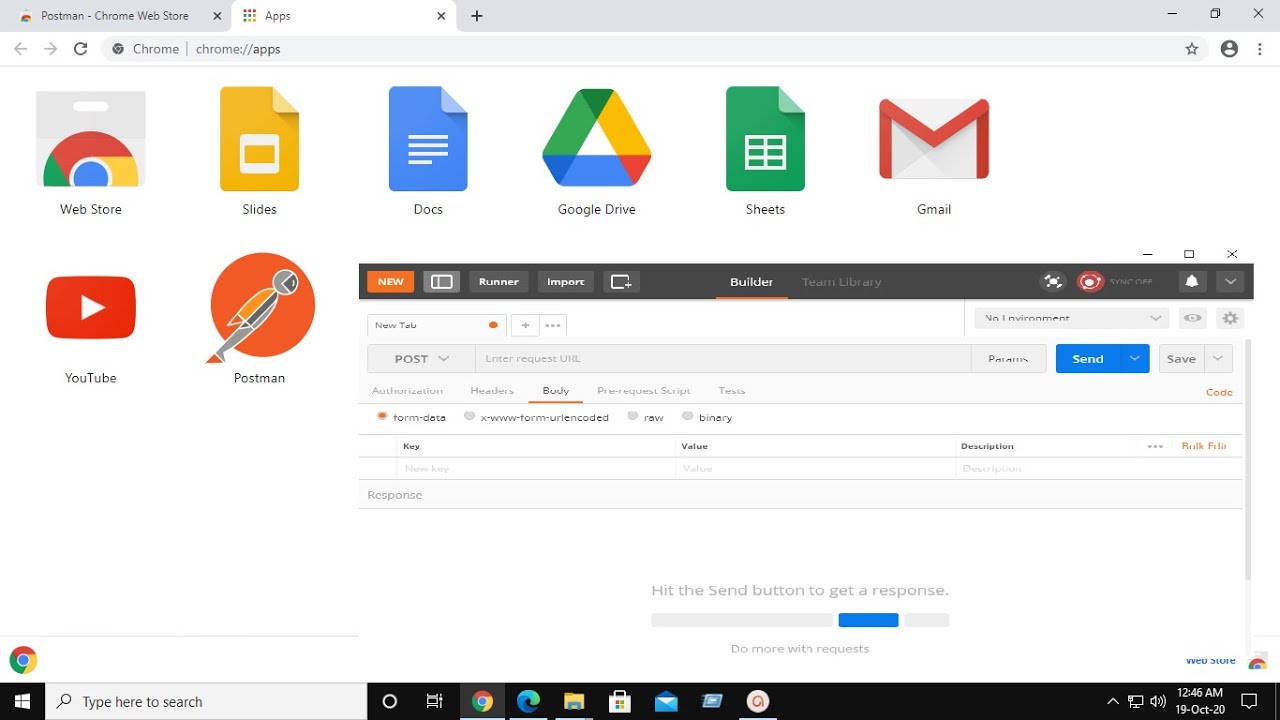The image size is (1280, 720).
Task: Click the New key input cell
Action: (x=537, y=468)
